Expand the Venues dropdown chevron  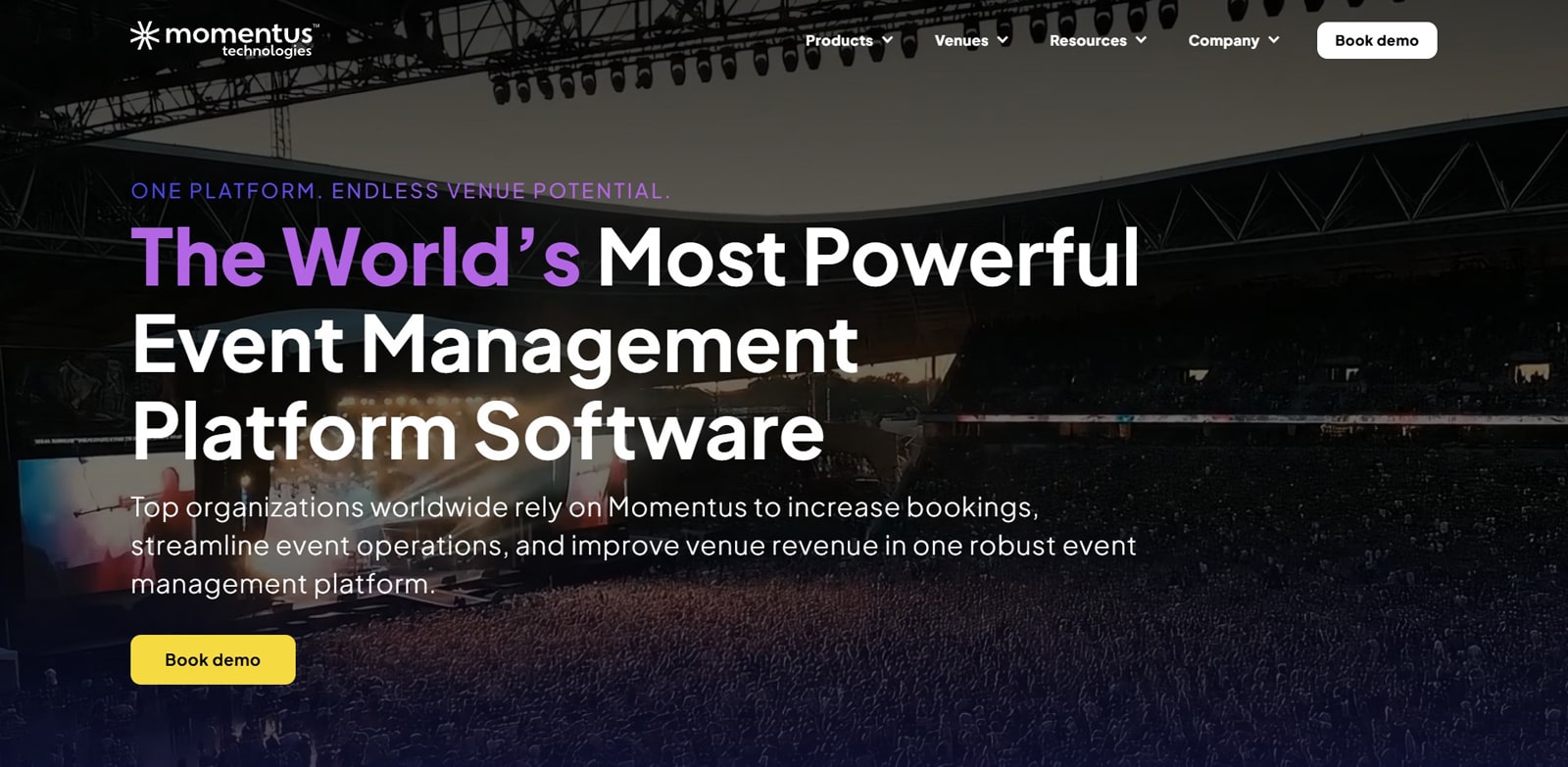pos(1003,40)
